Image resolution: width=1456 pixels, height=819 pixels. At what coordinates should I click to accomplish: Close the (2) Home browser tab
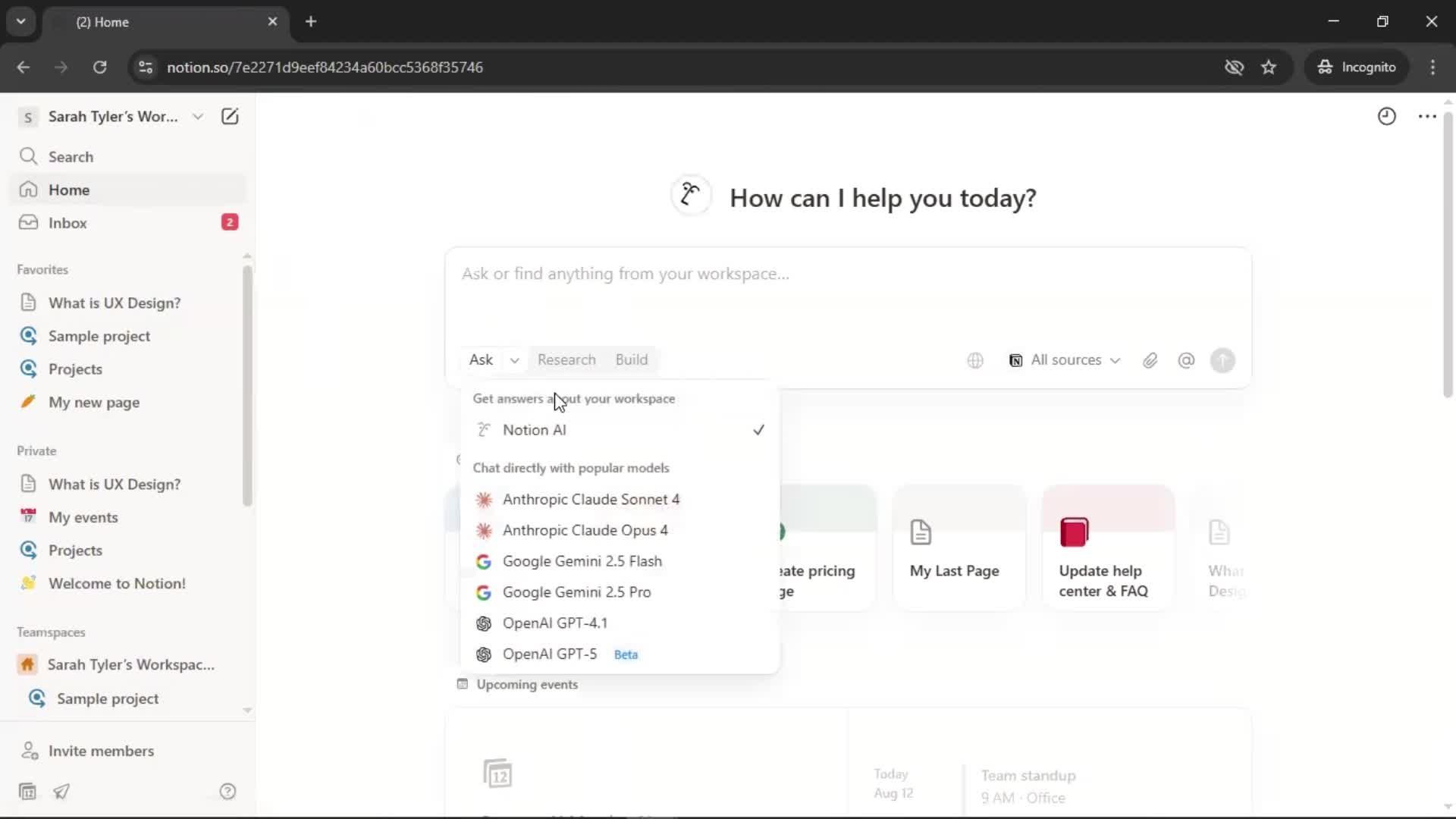click(x=272, y=22)
